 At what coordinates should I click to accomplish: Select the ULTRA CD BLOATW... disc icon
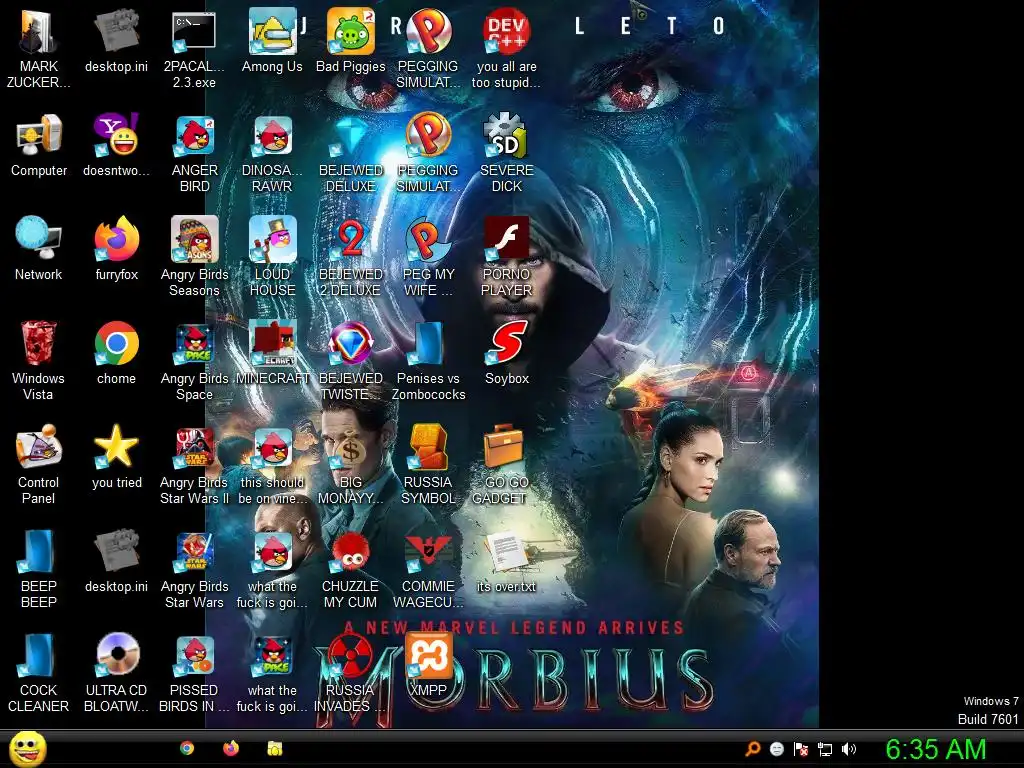coord(116,671)
